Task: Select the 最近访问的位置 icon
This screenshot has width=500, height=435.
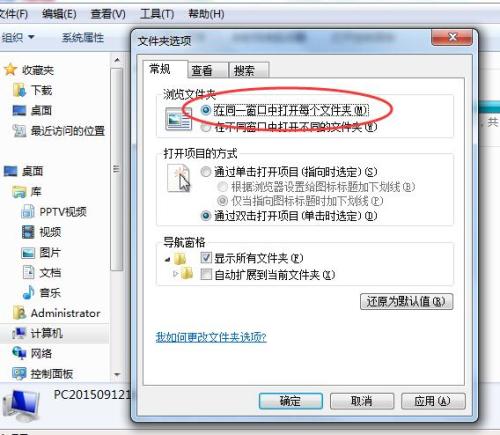Action: 19,131
